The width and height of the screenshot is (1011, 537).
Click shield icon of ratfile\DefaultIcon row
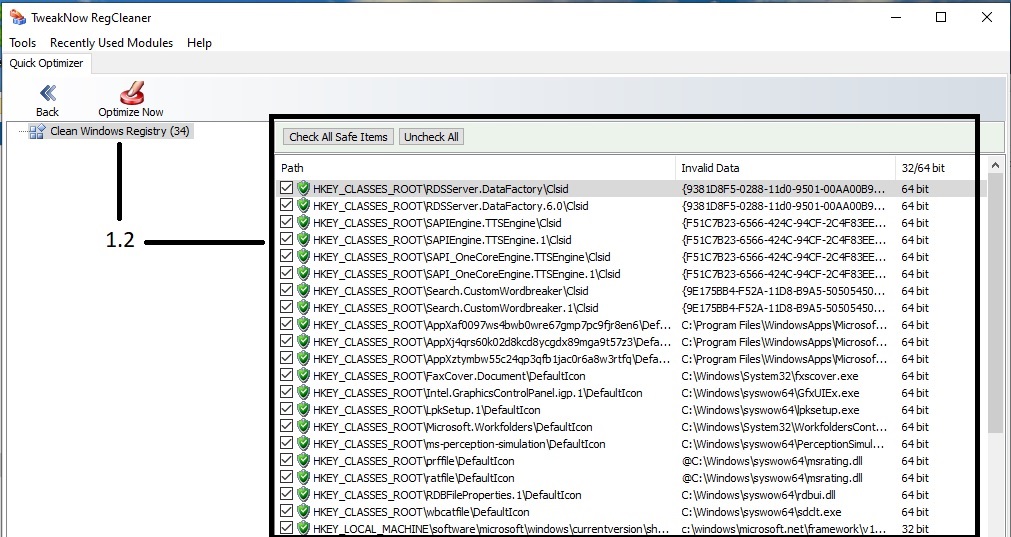point(303,477)
